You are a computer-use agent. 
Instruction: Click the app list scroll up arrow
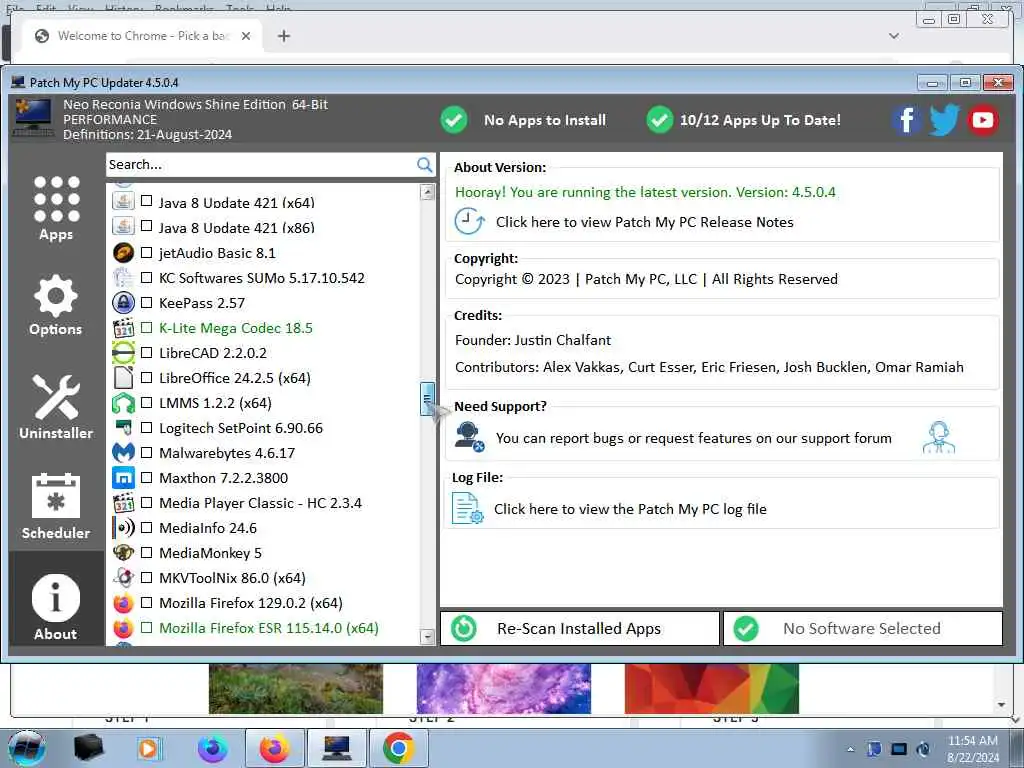point(427,192)
